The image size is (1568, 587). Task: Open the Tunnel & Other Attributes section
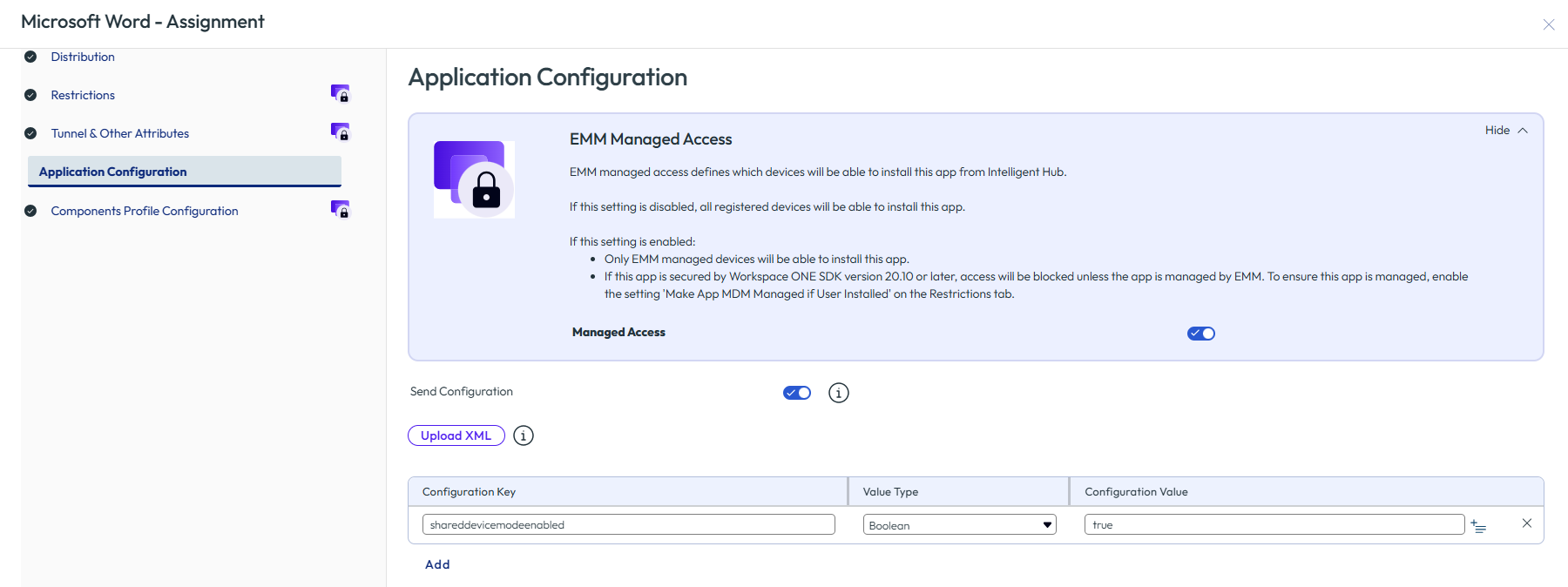coord(120,133)
